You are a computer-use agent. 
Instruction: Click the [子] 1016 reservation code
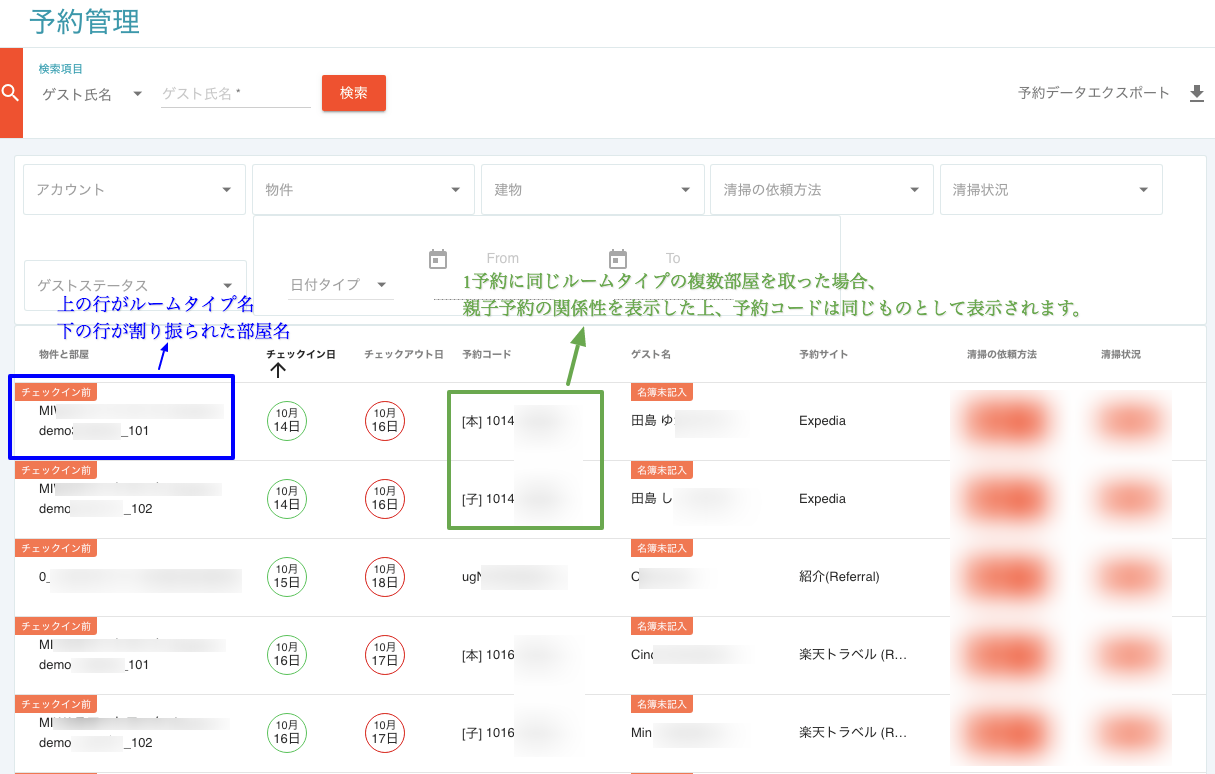488,733
